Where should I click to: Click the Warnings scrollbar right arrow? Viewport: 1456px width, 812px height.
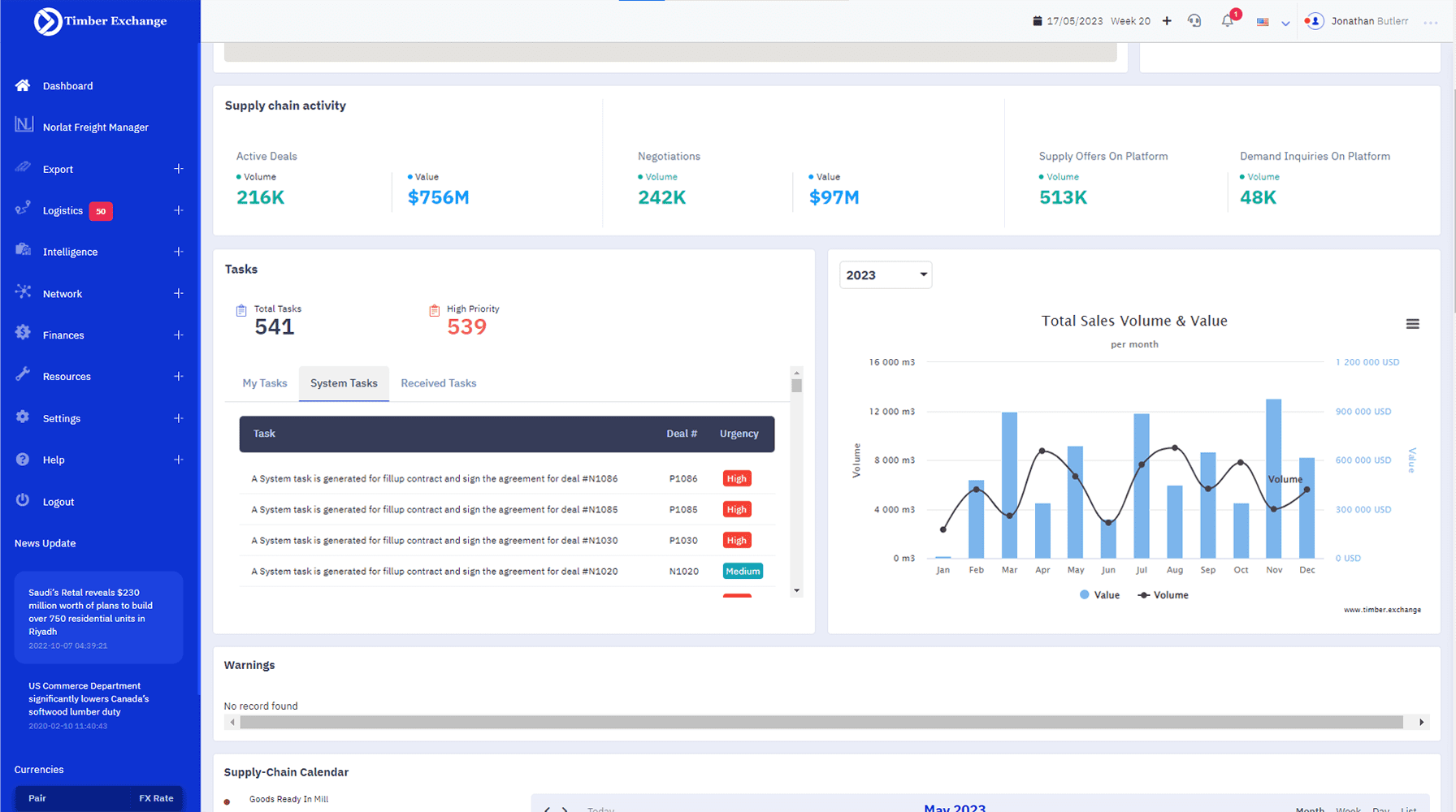(x=1421, y=722)
